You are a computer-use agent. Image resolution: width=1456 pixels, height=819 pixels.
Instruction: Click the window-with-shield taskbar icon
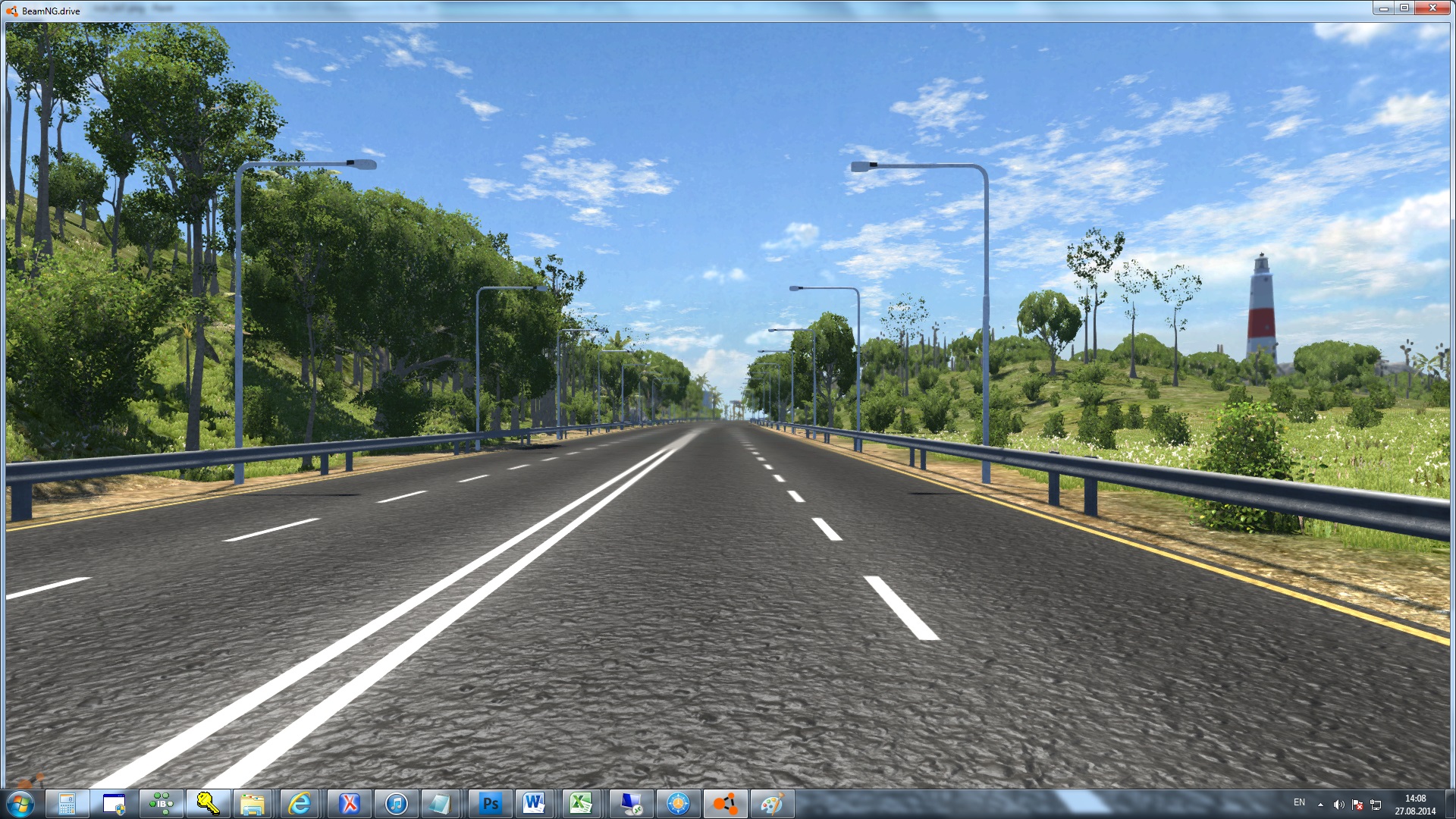(114, 804)
